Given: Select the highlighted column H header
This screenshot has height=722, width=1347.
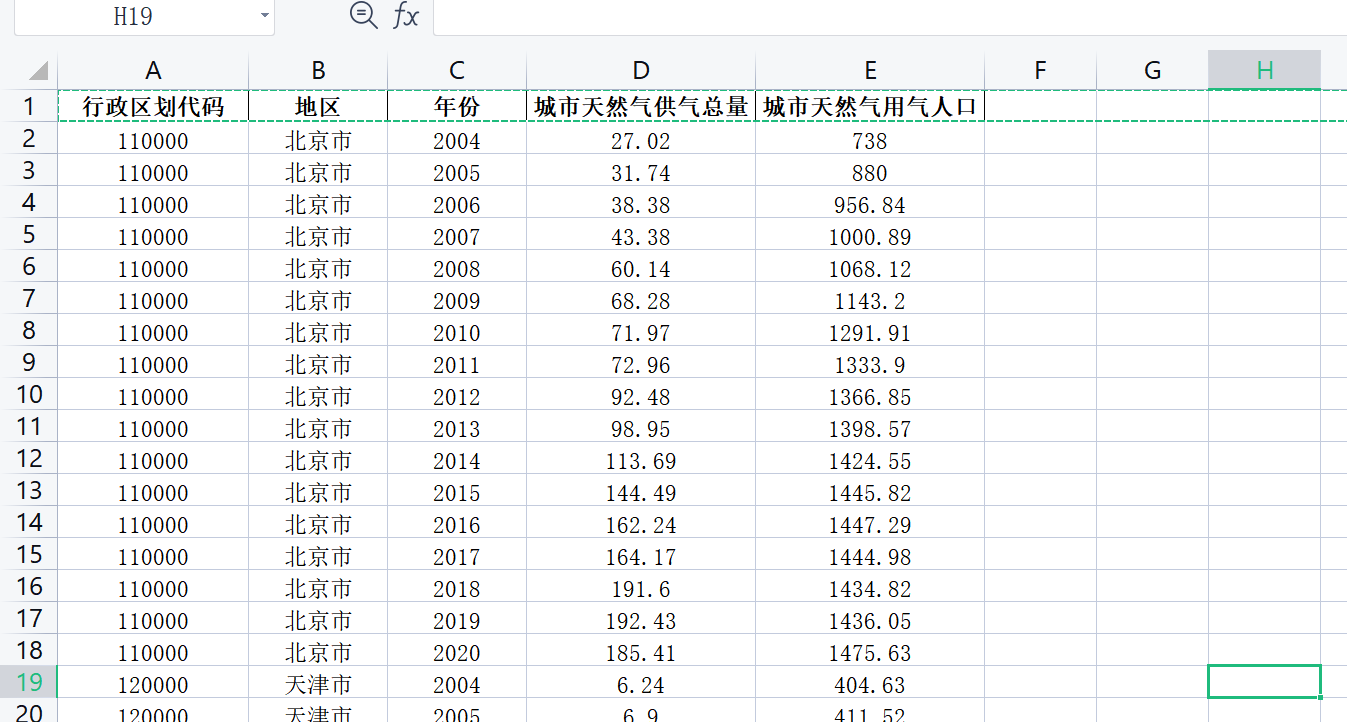Looking at the screenshot, I should [1264, 70].
